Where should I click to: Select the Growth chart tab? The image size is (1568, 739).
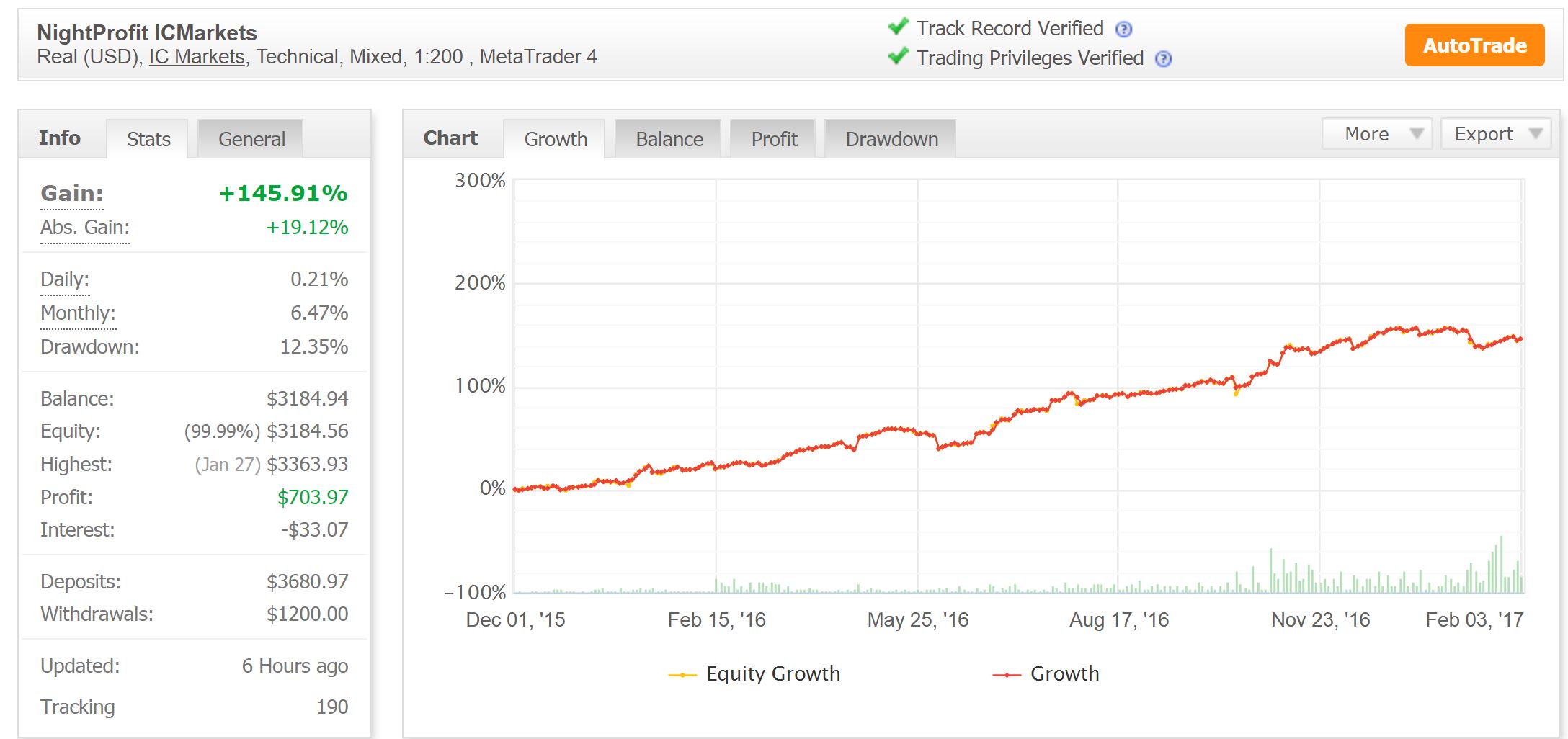coord(556,139)
